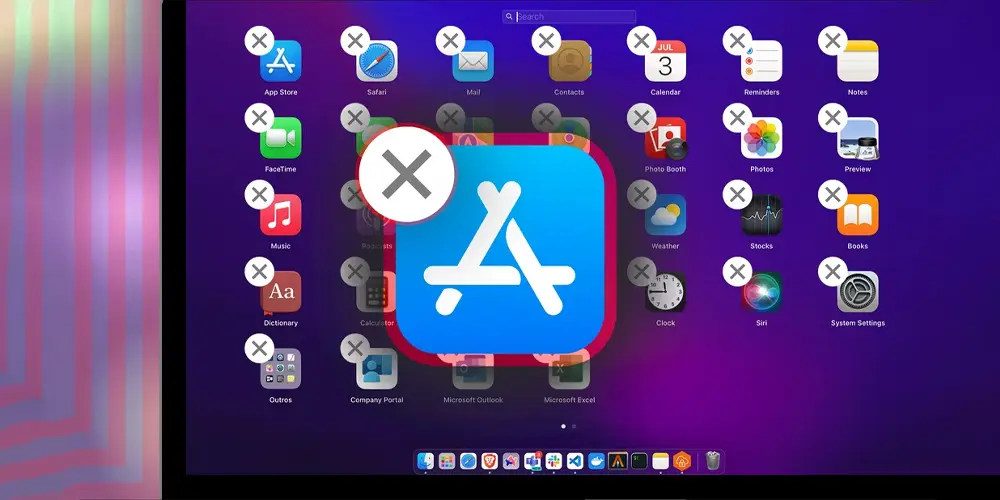1000x500 pixels.
Task: Launch the Weather app
Action: point(665,215)
